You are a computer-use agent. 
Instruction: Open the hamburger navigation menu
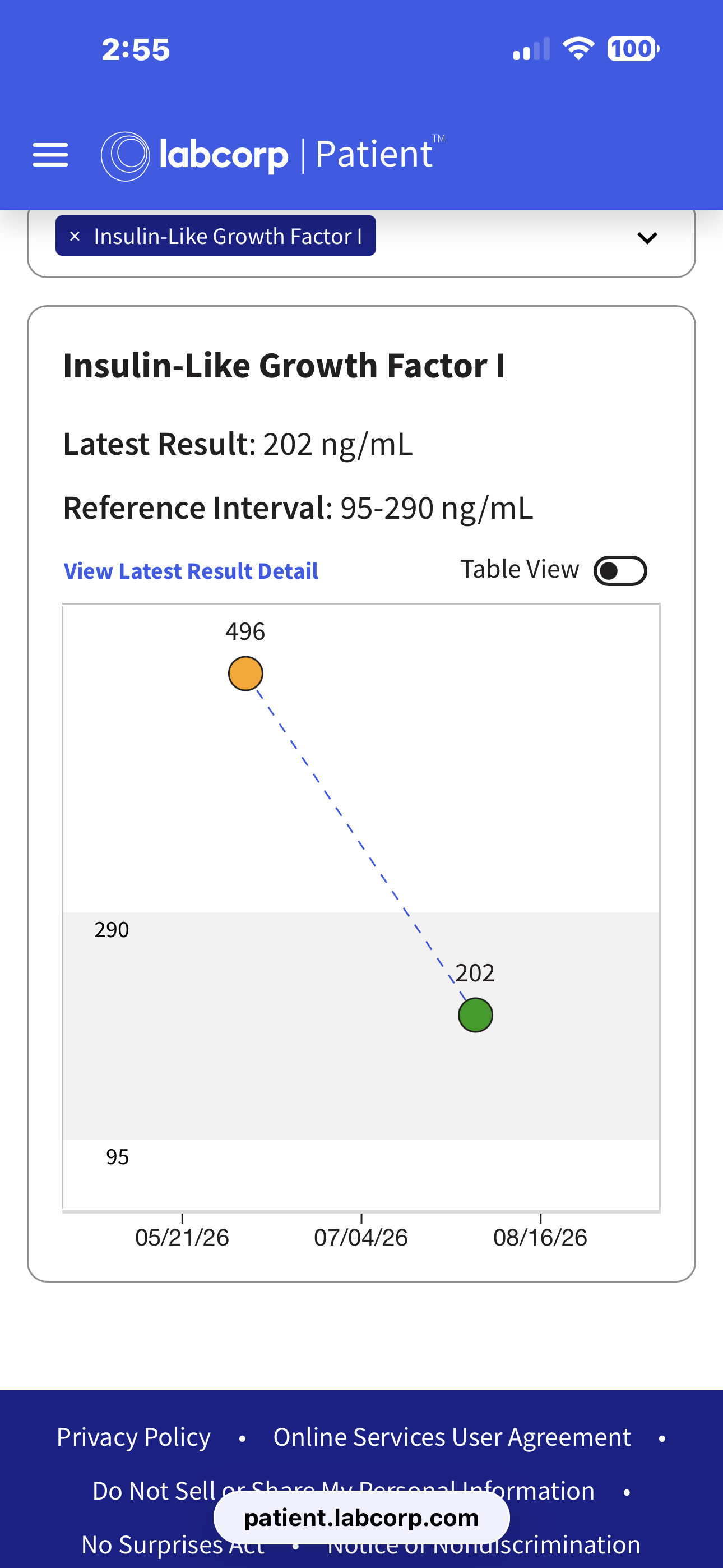click(x=50, y=155)
